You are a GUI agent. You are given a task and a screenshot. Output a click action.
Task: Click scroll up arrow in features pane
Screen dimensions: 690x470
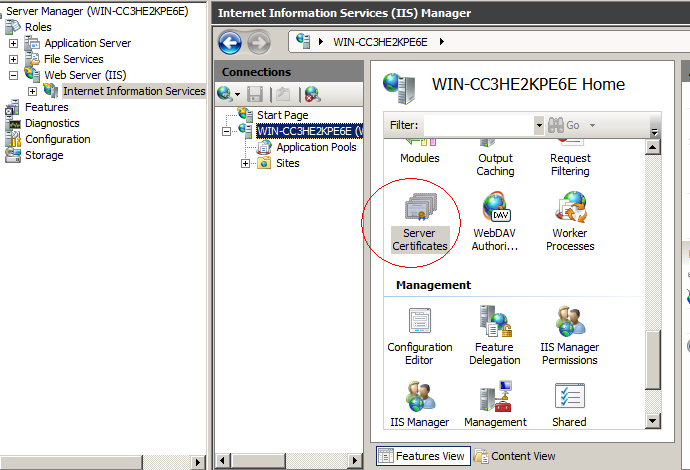tap(653, 147)
